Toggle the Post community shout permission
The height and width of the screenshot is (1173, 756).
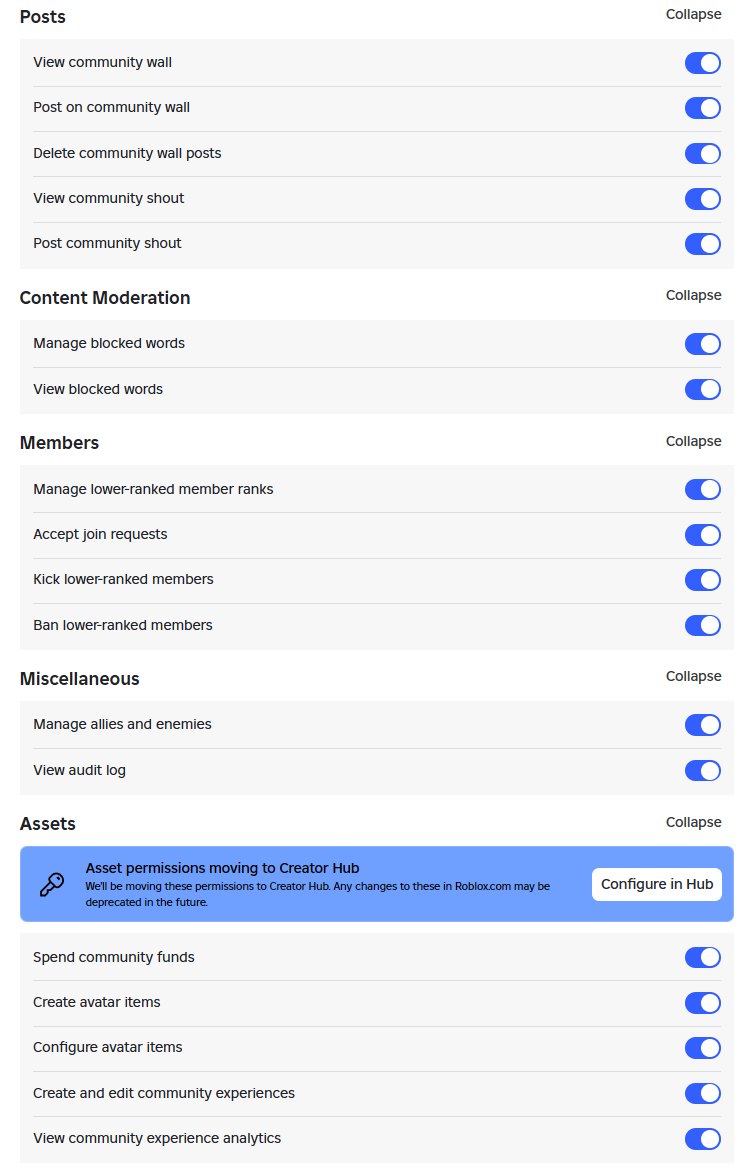702,244
